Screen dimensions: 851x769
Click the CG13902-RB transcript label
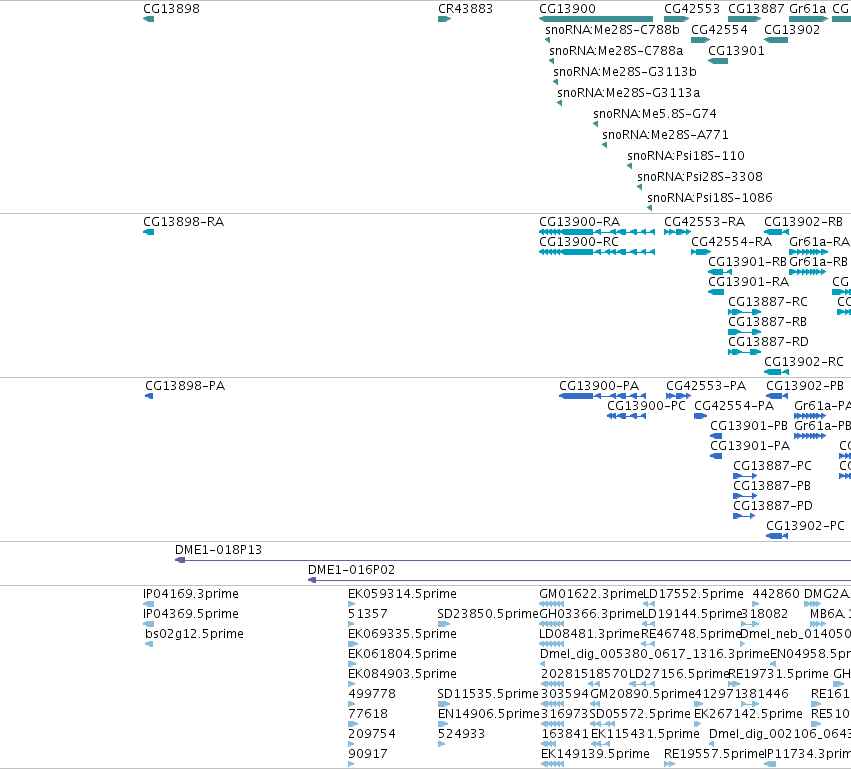tap(803, 222)
